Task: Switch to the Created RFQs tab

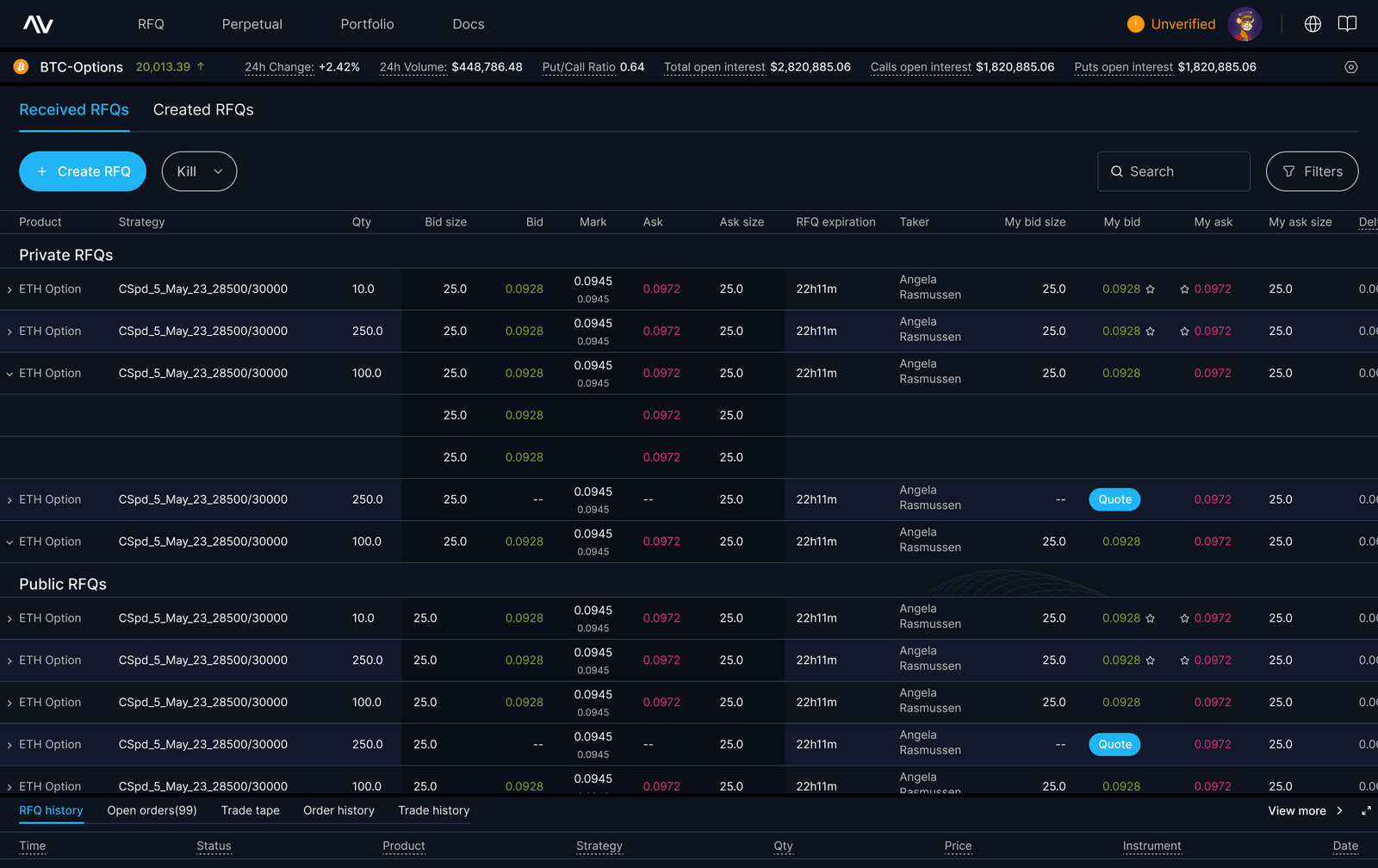Action: pyautogui.click(x=203, y=109)
